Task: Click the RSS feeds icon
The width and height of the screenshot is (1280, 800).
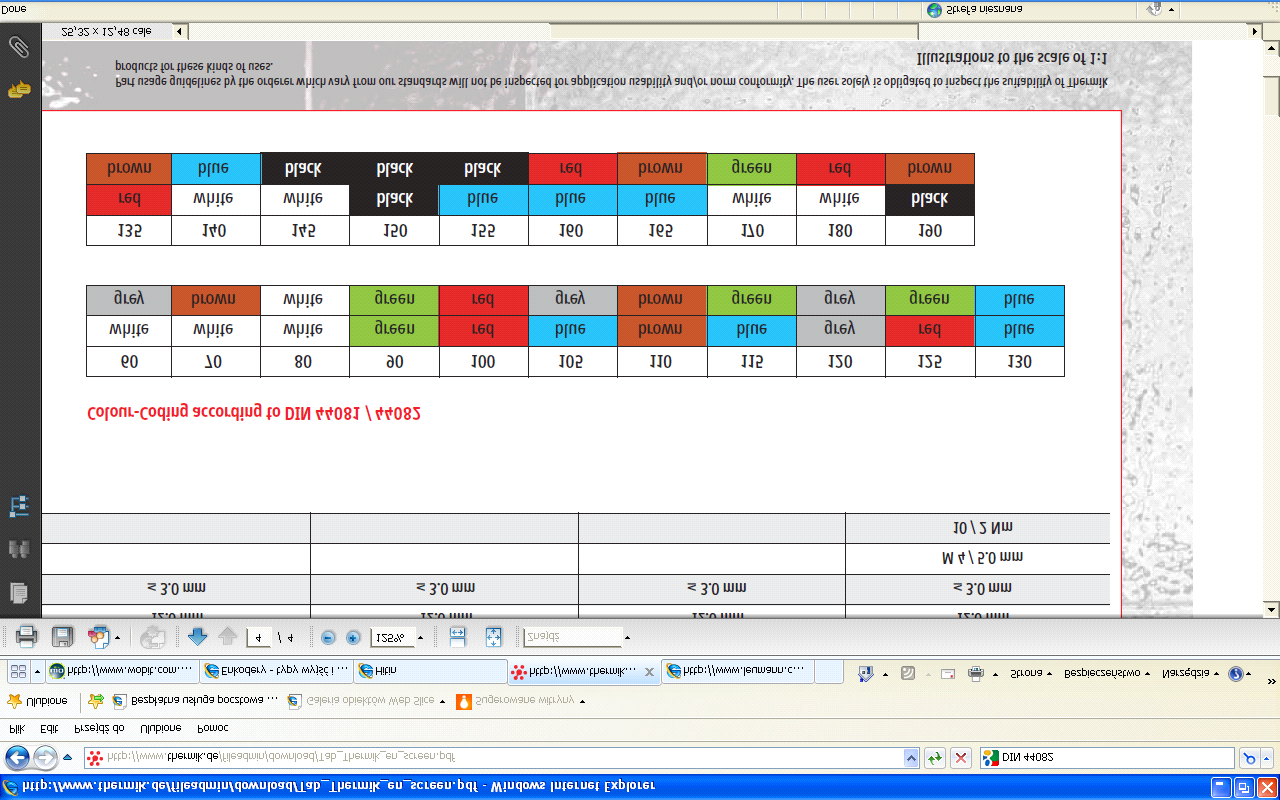Action: click(907, 673)
